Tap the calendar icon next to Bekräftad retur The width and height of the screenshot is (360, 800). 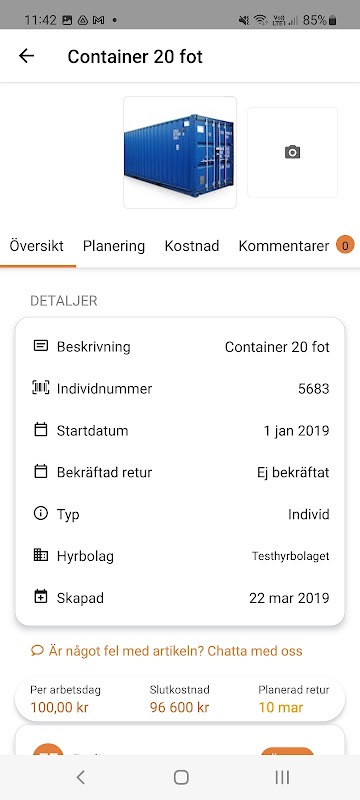click(41, 471)
